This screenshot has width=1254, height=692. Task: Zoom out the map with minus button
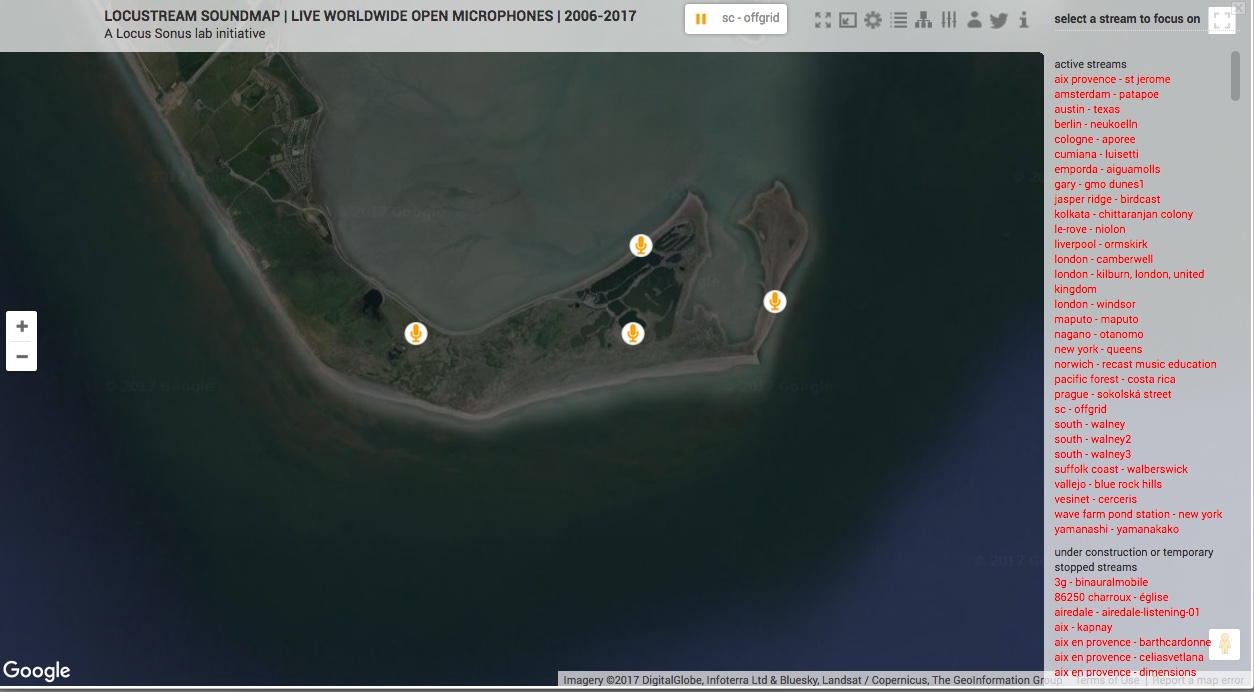click(x=22, y=356)
